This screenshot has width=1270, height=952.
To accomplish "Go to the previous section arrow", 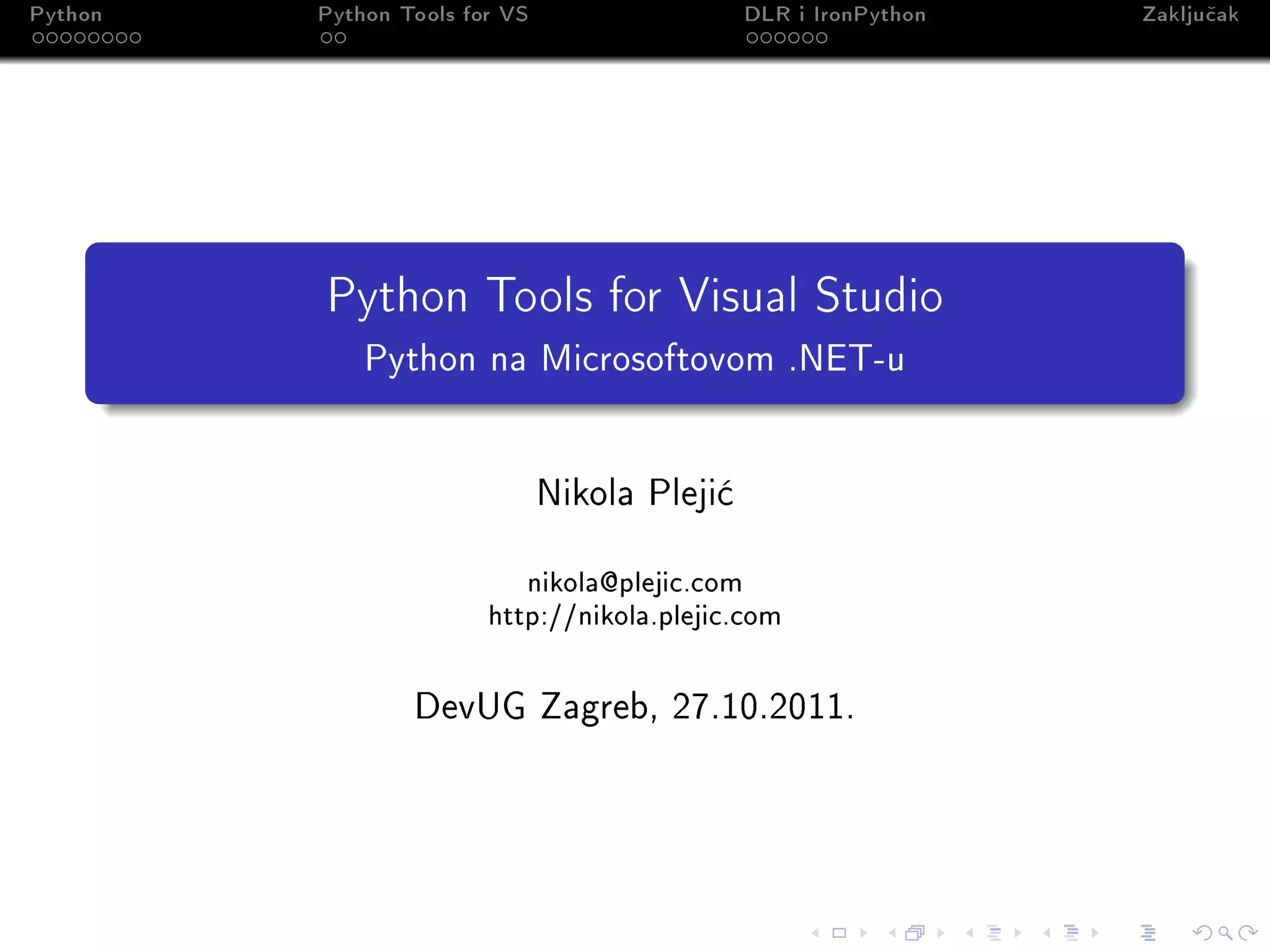I will (x=1047, y=933).
